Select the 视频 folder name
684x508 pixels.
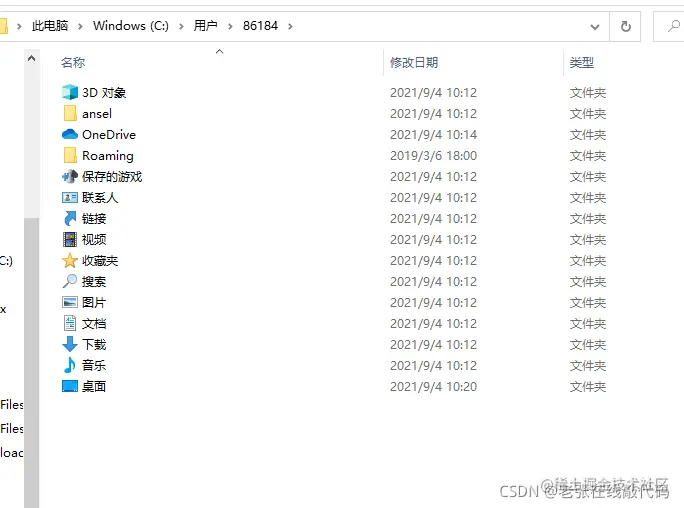pos(94,239)
